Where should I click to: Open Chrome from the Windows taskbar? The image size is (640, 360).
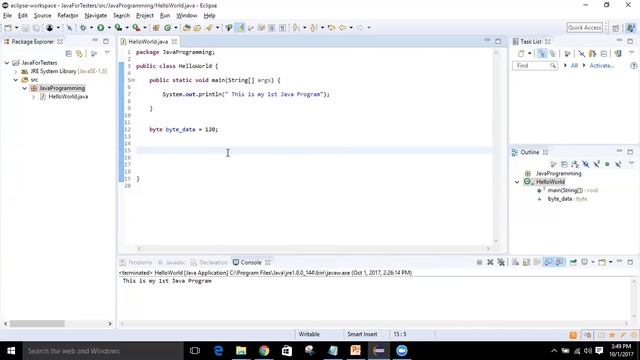pyautogui.click(x=264, y=351)
